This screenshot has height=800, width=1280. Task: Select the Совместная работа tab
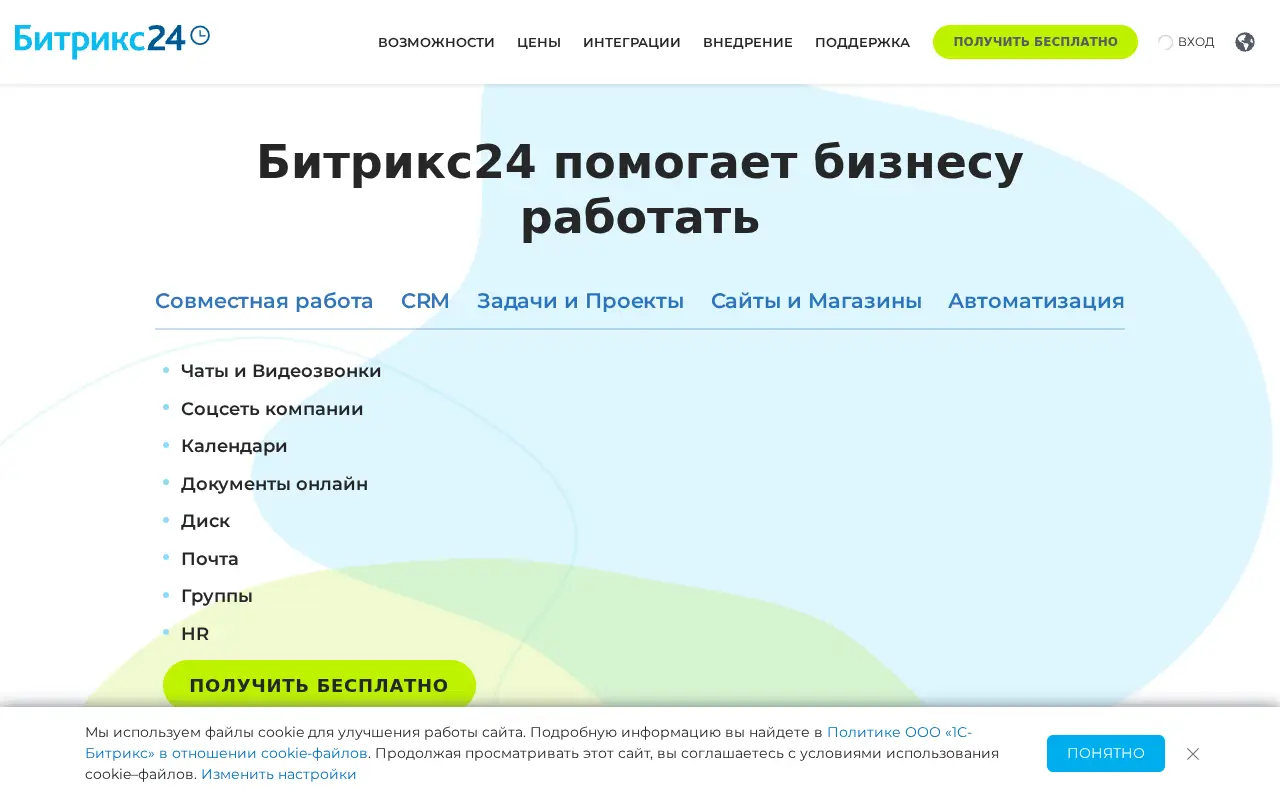coord(264,301)
